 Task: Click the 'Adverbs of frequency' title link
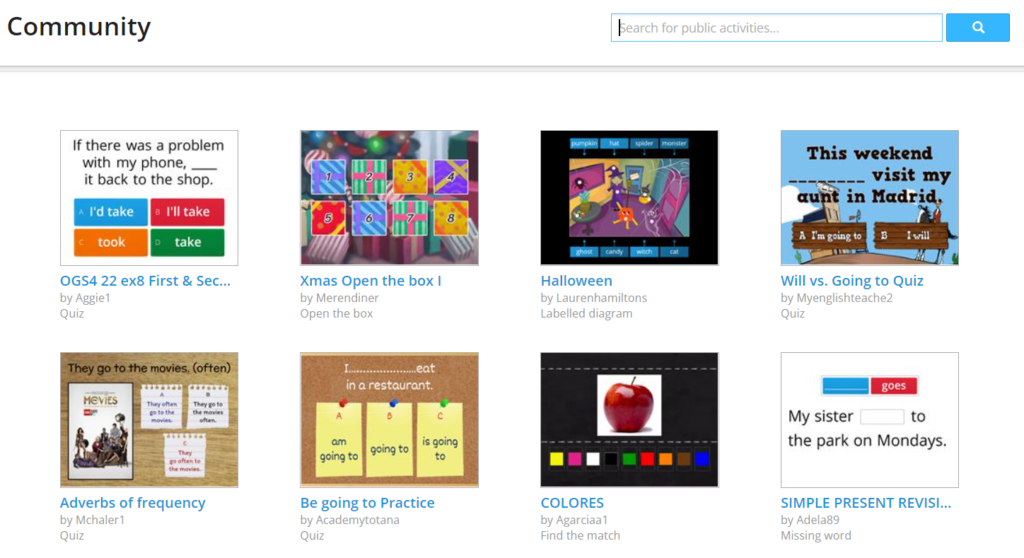132,503
